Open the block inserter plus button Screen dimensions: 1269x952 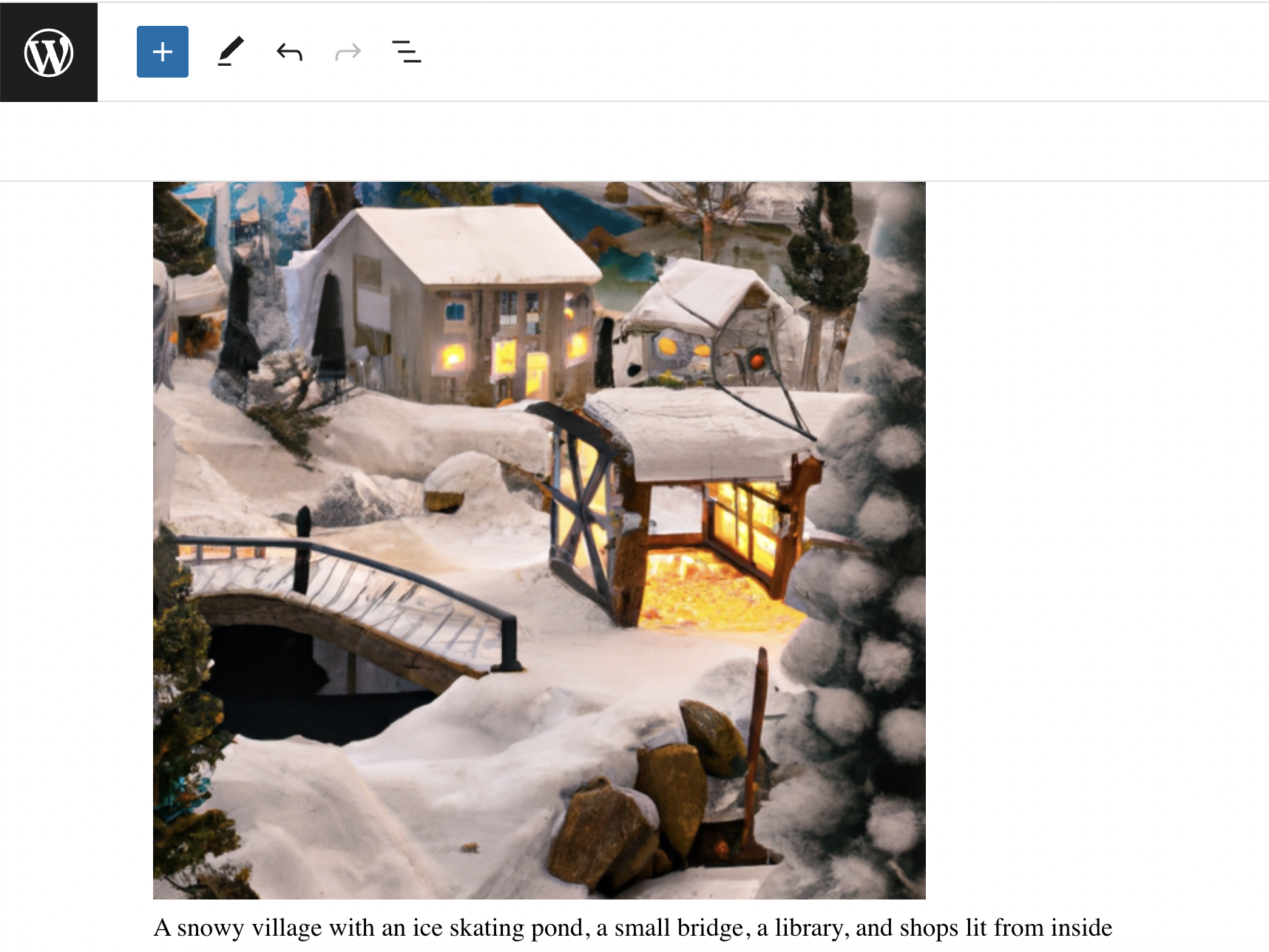[x=163, y=52]
